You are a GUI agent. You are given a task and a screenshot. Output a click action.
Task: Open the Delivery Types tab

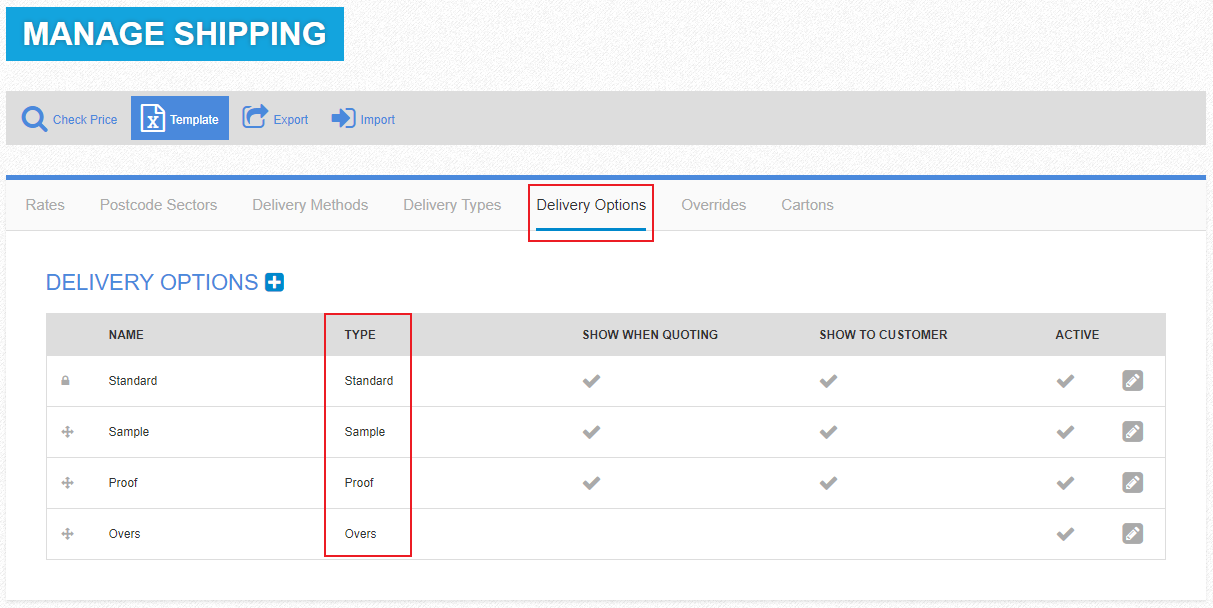coord(452,205)
